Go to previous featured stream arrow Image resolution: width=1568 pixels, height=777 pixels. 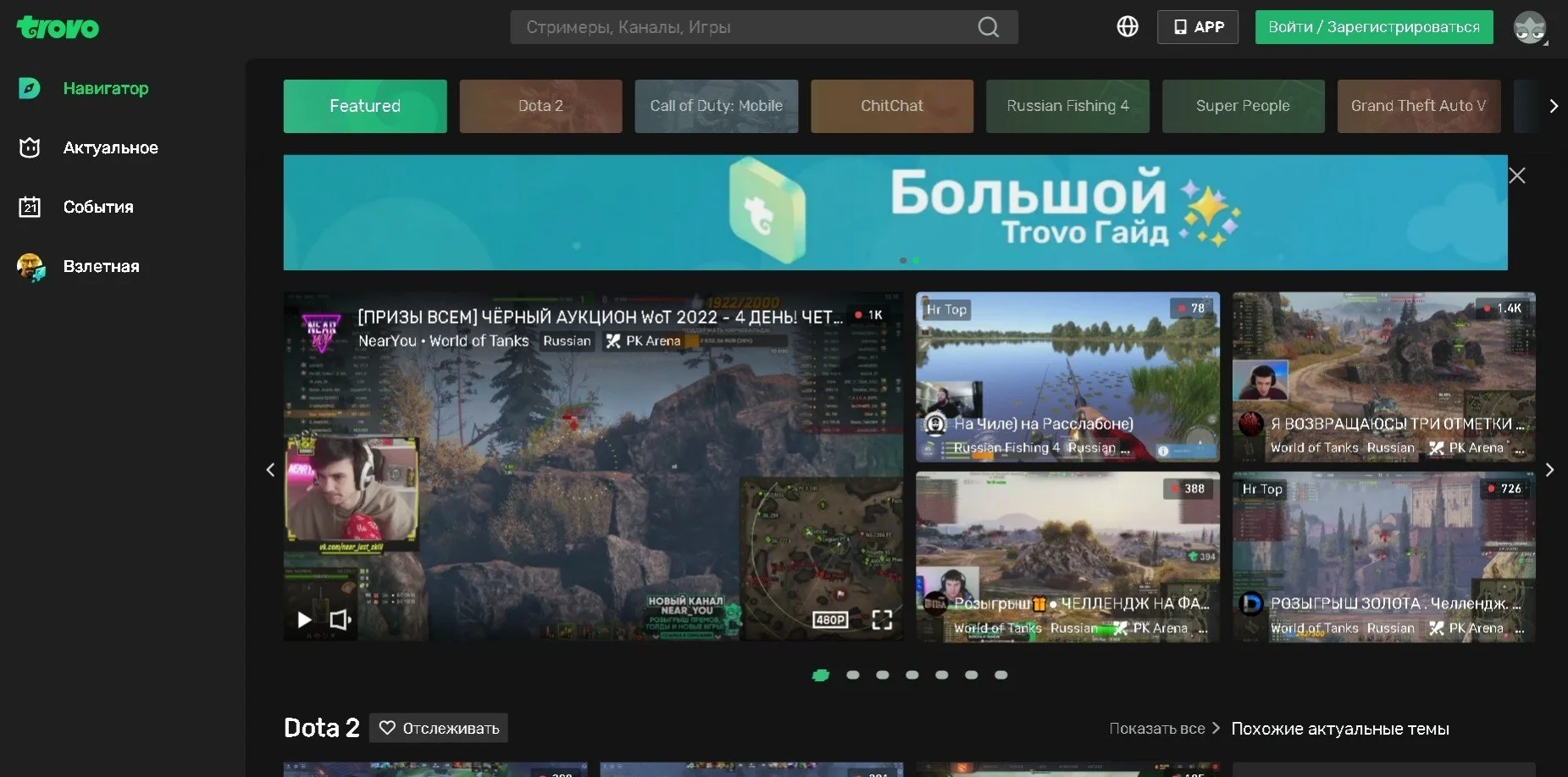[270, 469]
